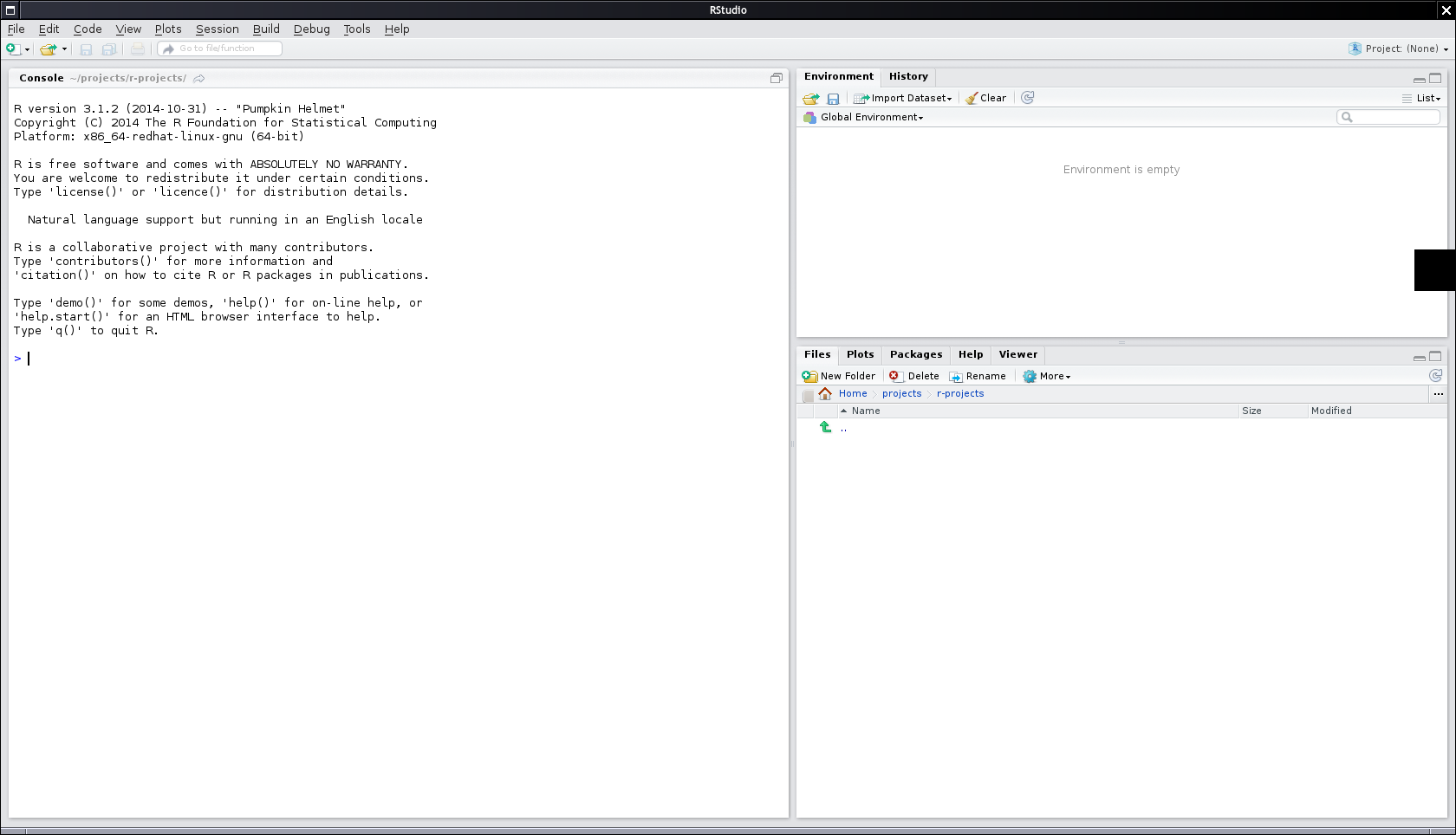Image resolution: width=1456 pixels, height=835 pixels.
Task: Go to Home in breadcrumb
Action: [853, 393]
